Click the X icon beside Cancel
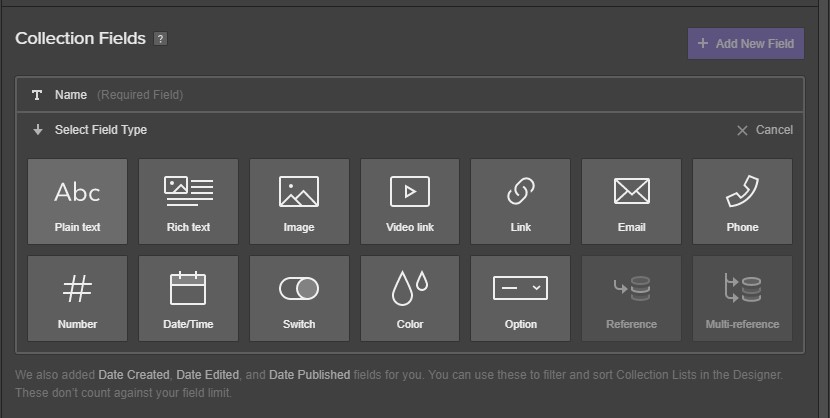This screenshot has width=830, height=418. coord(742,130)
